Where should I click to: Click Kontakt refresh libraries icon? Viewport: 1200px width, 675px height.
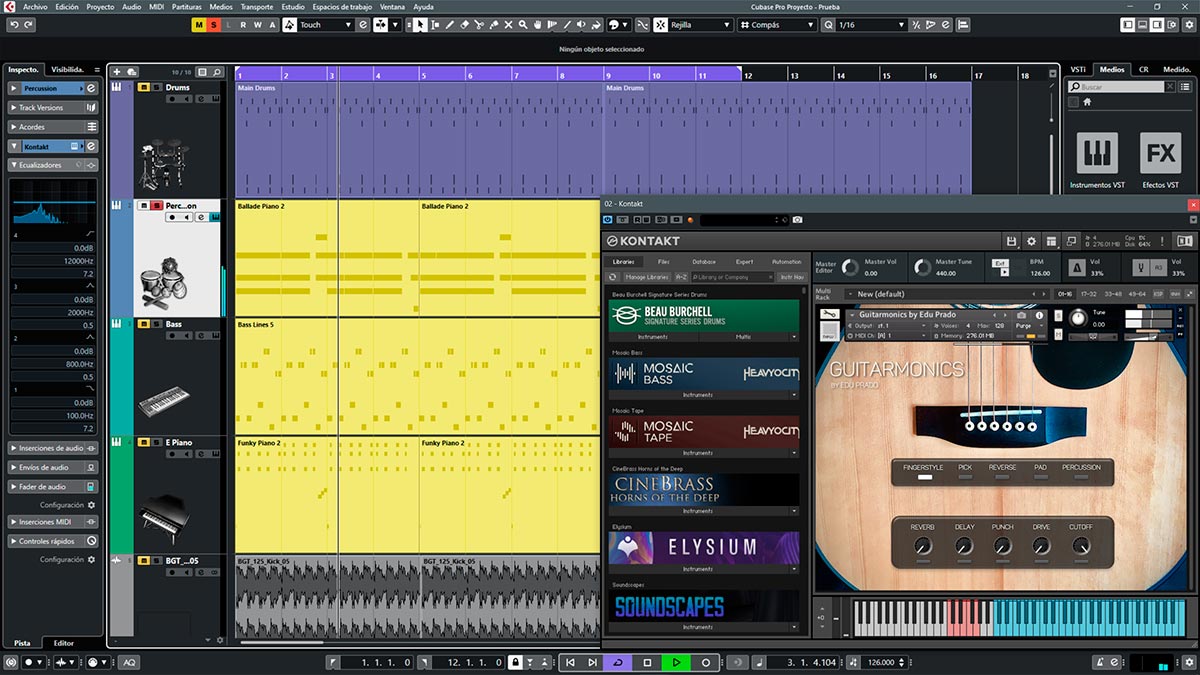coord(613,277)
